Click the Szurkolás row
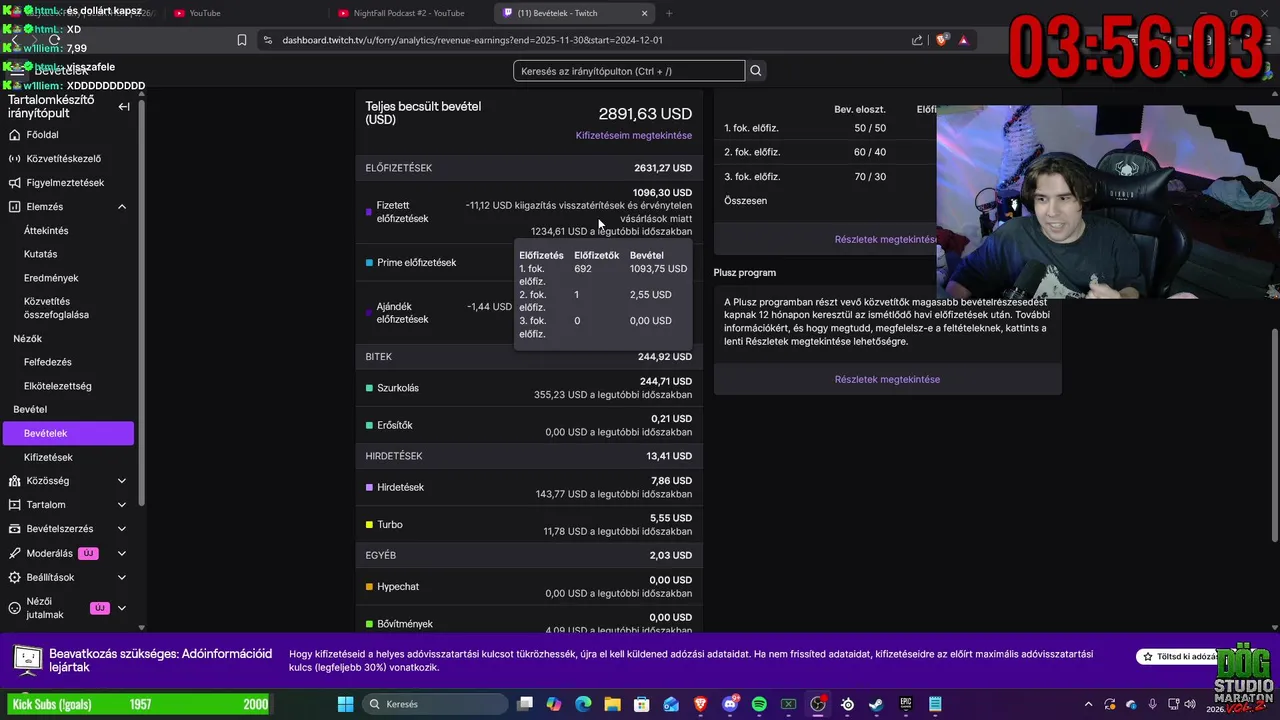The height and width of the screenshot is (720, 1280). click(x=529, y=388)
